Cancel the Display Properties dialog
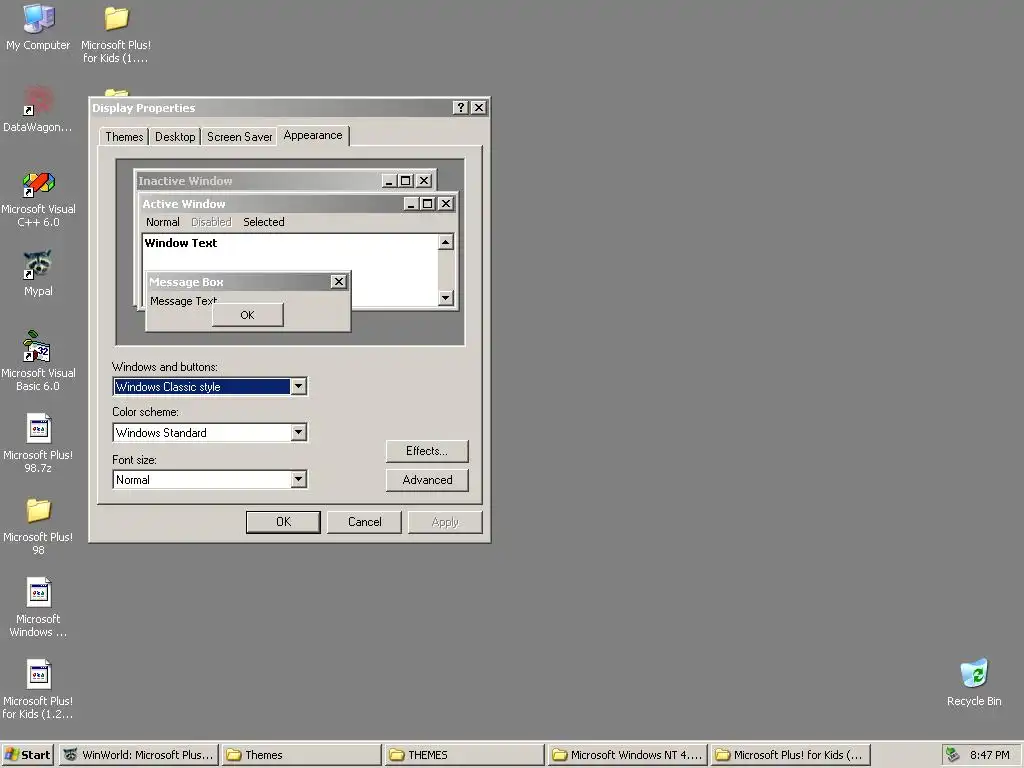The height and width of the screenshot is (768, 1024). [364, 522]
